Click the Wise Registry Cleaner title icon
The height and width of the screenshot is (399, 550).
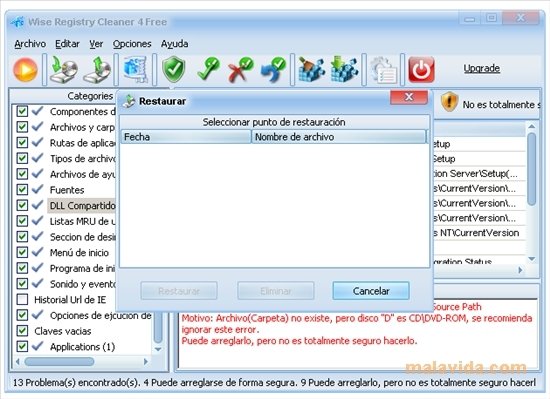17,22
